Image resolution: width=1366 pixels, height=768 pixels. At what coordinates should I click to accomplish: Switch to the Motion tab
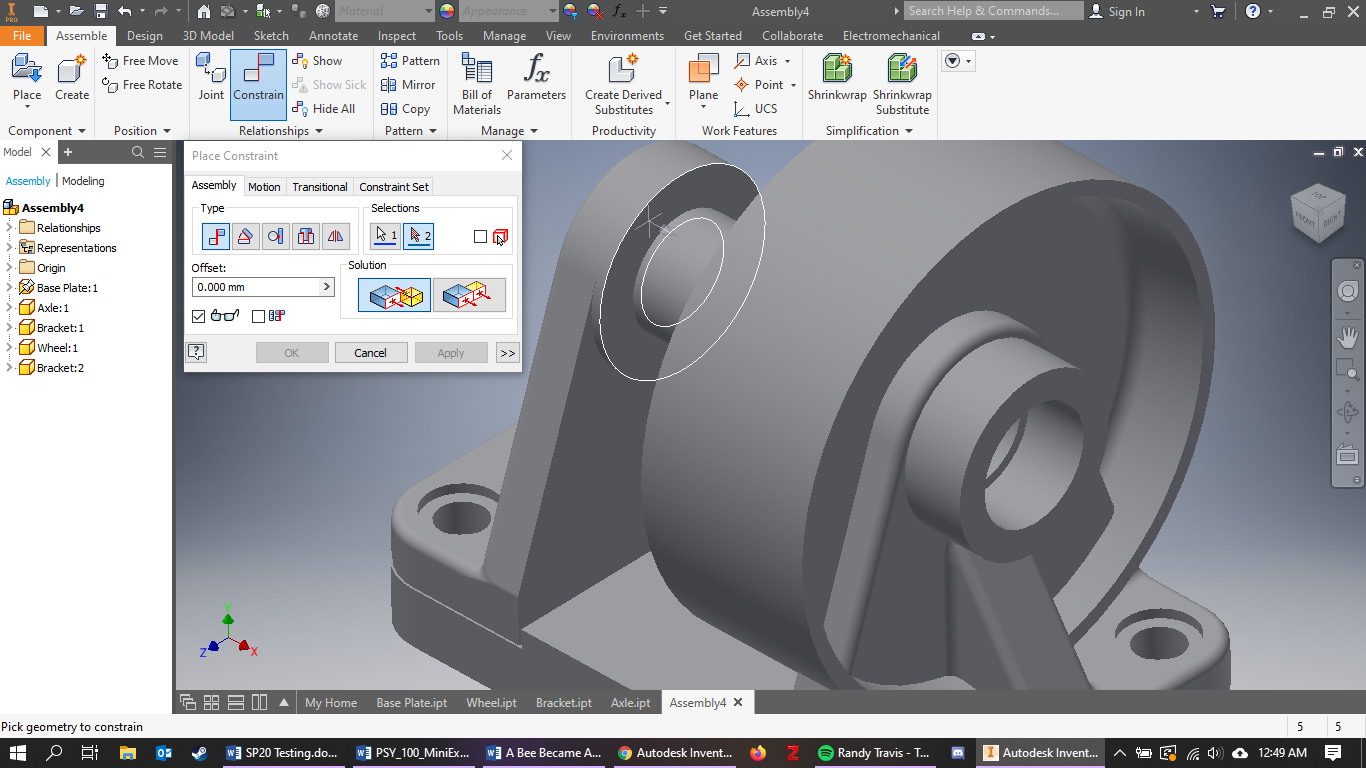click(264, 187)
